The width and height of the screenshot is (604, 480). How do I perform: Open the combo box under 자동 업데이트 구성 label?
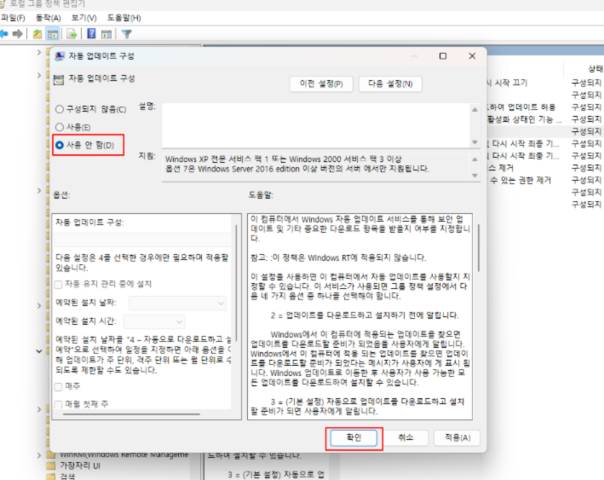(x=143, y=238)
